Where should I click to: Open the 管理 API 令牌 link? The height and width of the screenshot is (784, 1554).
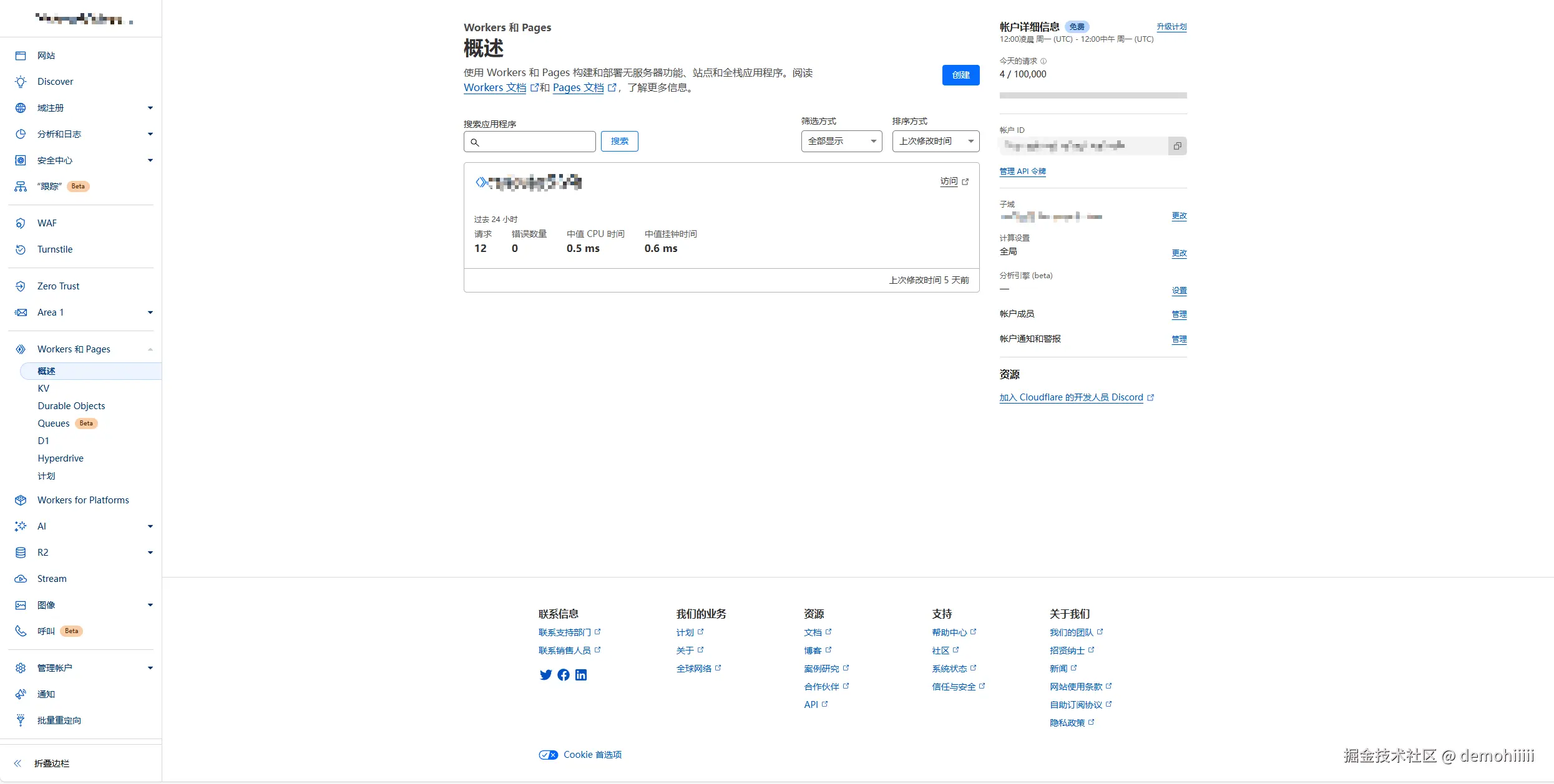1022,172
